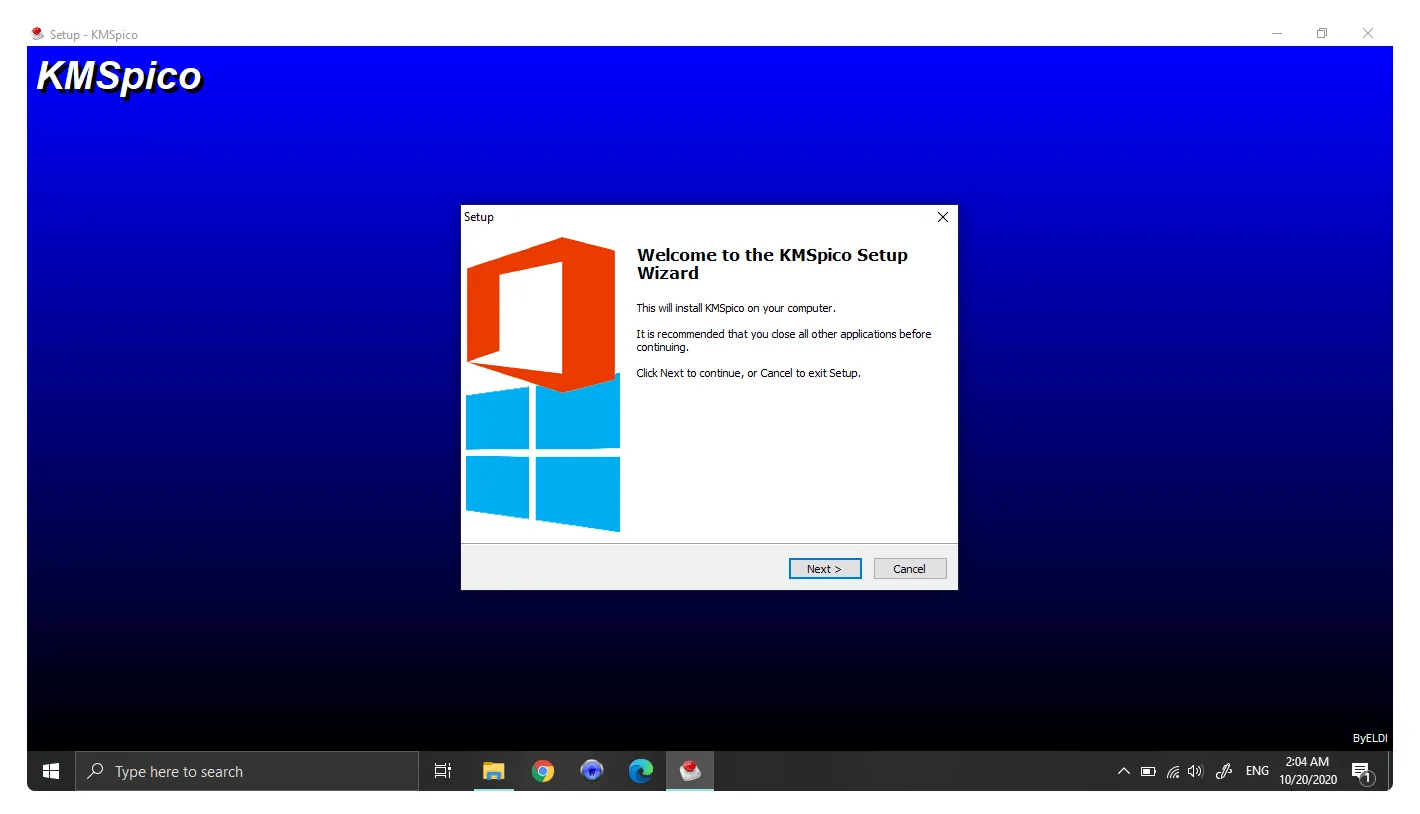Image resolution: width=1420 pixels, height=814 pixels.
Task: Open File Explorer from taskbar
Action: pos(494,771)
